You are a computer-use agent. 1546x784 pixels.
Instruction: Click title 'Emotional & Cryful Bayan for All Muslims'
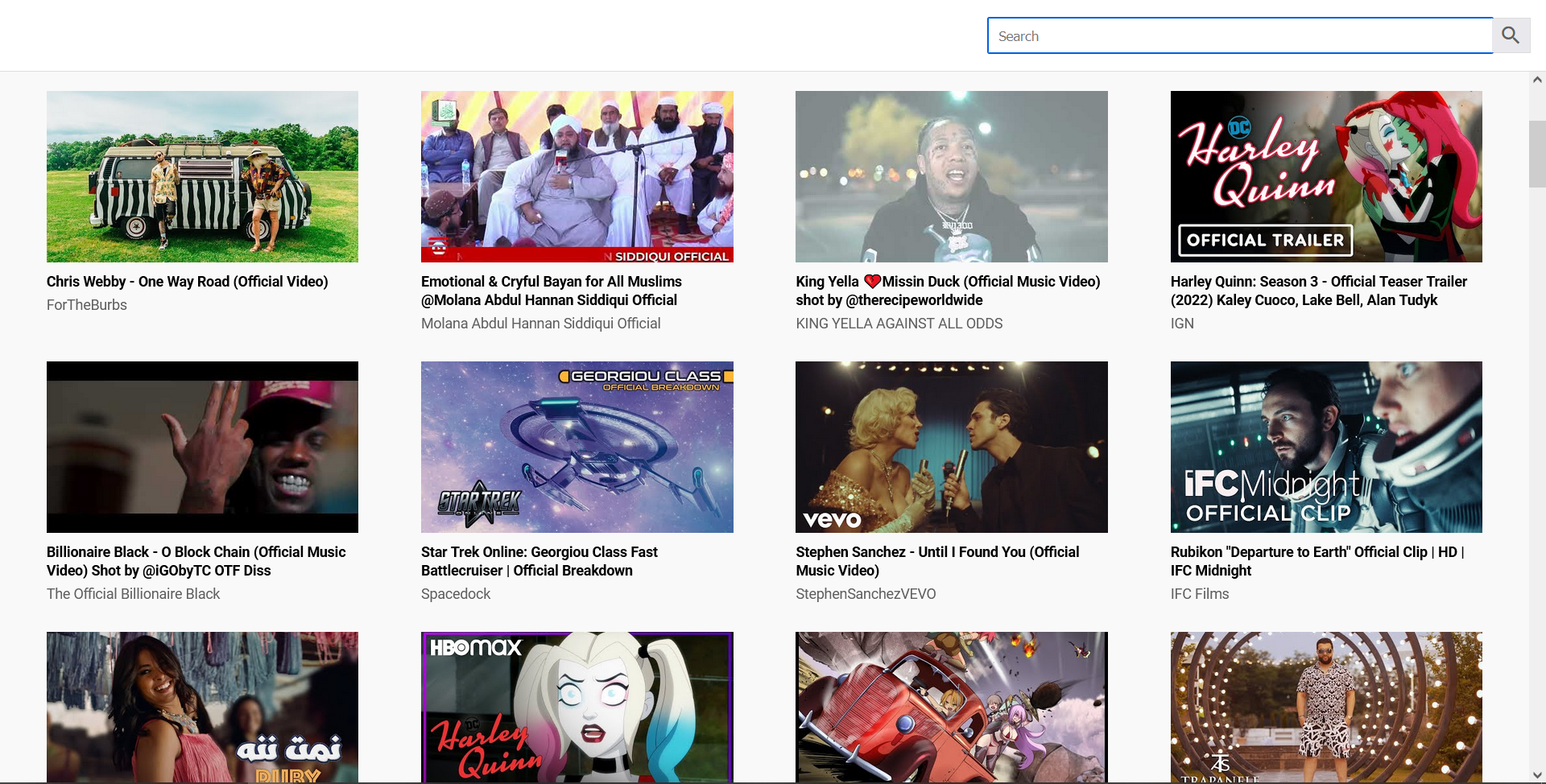(552, 291)
